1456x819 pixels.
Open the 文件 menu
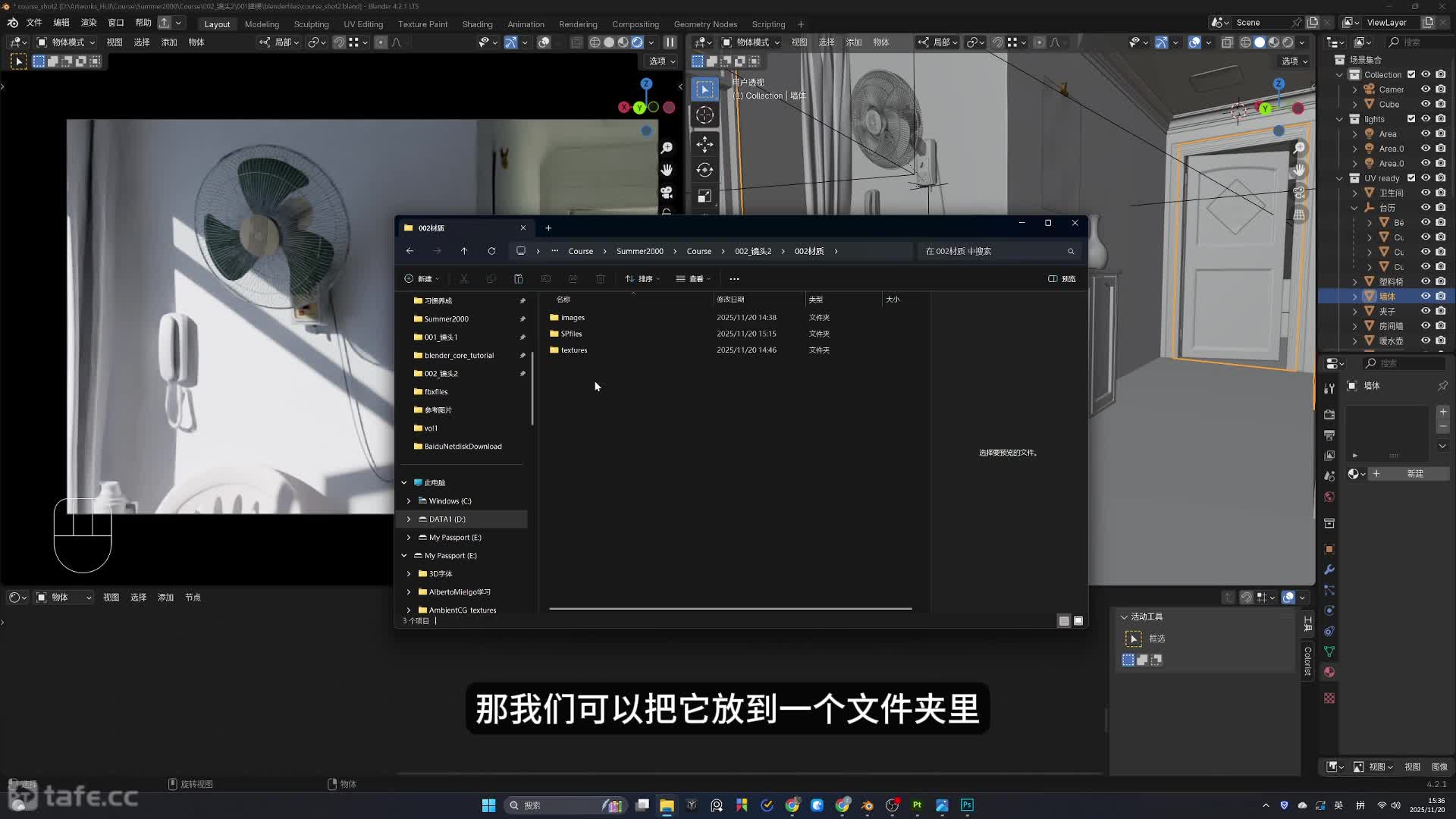coord(34,23)
